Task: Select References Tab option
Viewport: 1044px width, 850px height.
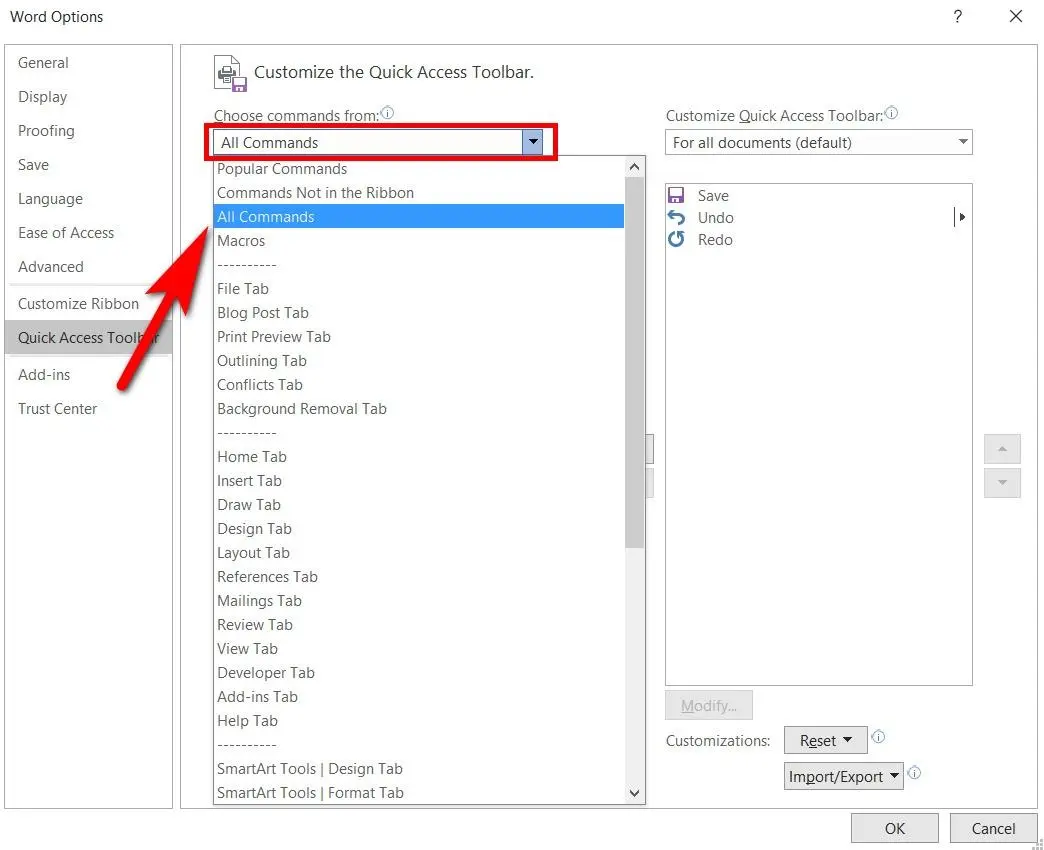Action: pos(419,576)
